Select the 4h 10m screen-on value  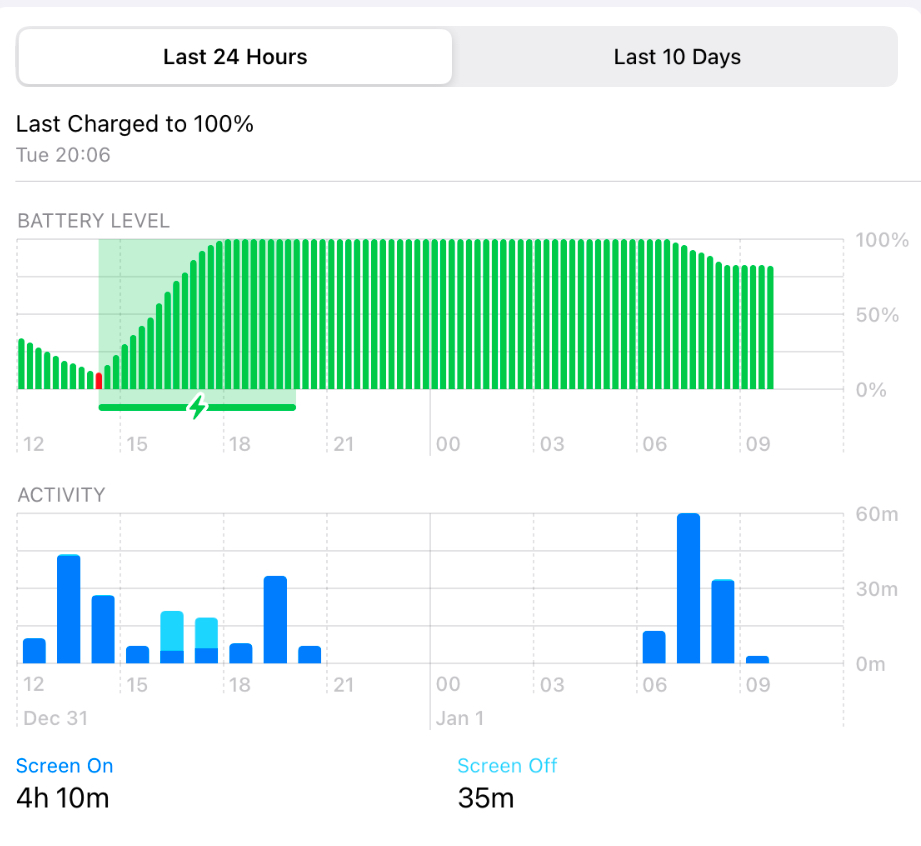63,798
